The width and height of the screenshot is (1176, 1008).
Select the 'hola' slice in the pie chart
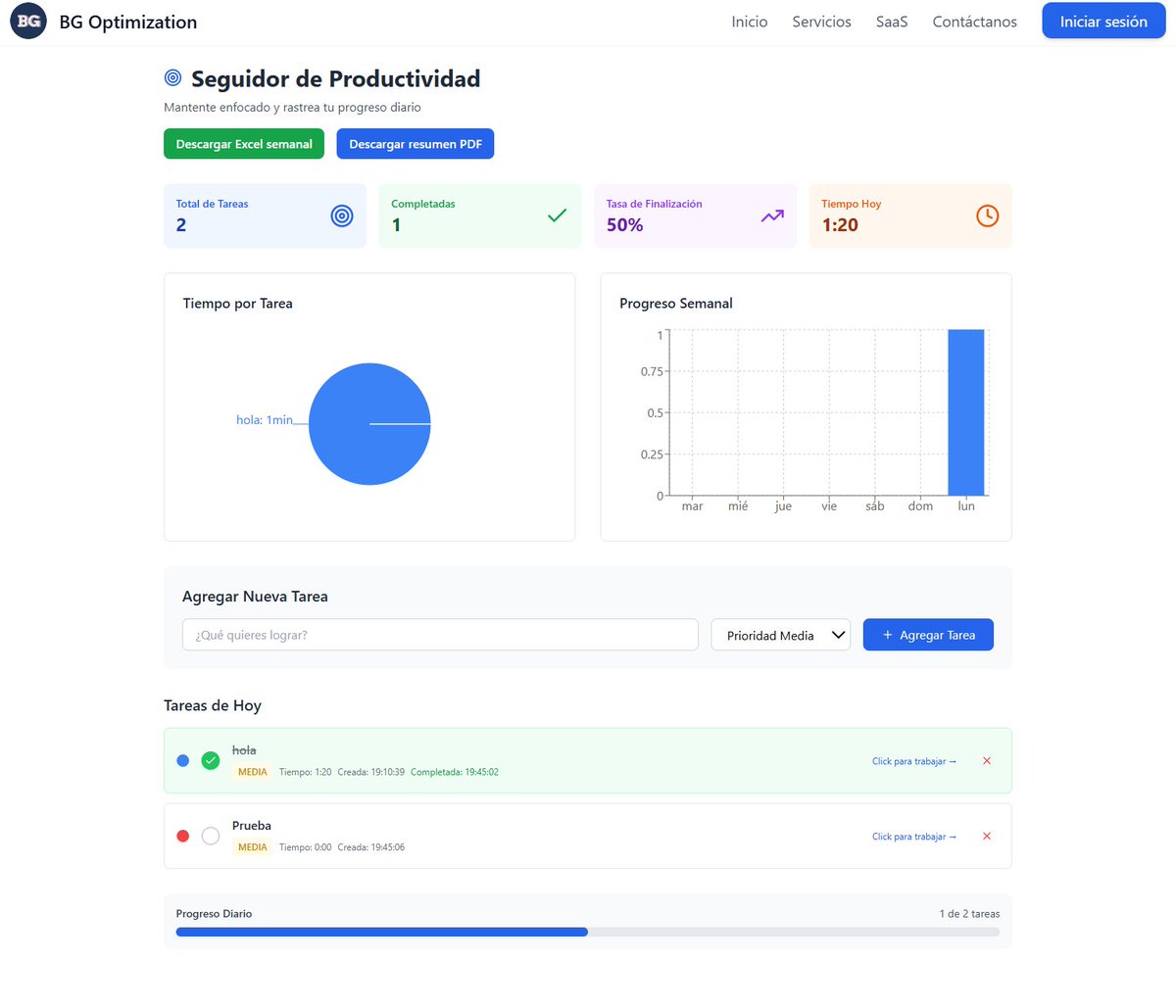coord(369,423)
